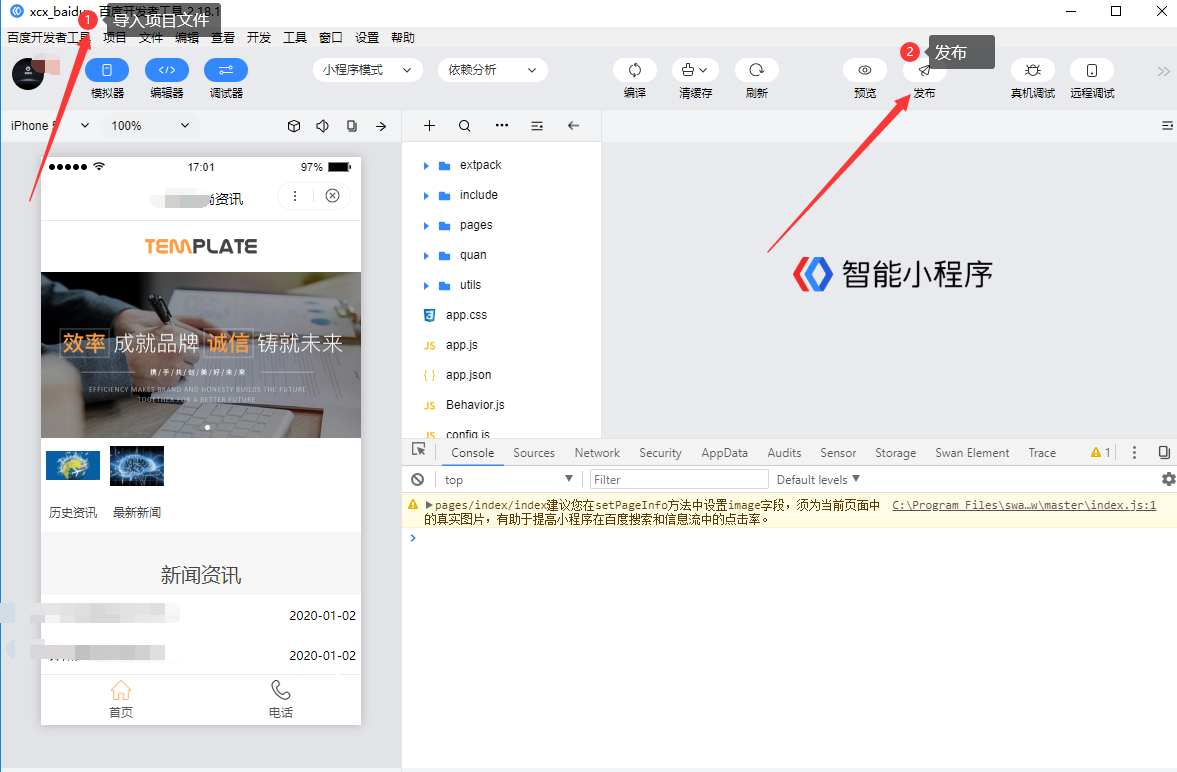Open the index.js:1 source link
The height and width of the screenshot is (772, 1177).
coord(1024,505)
